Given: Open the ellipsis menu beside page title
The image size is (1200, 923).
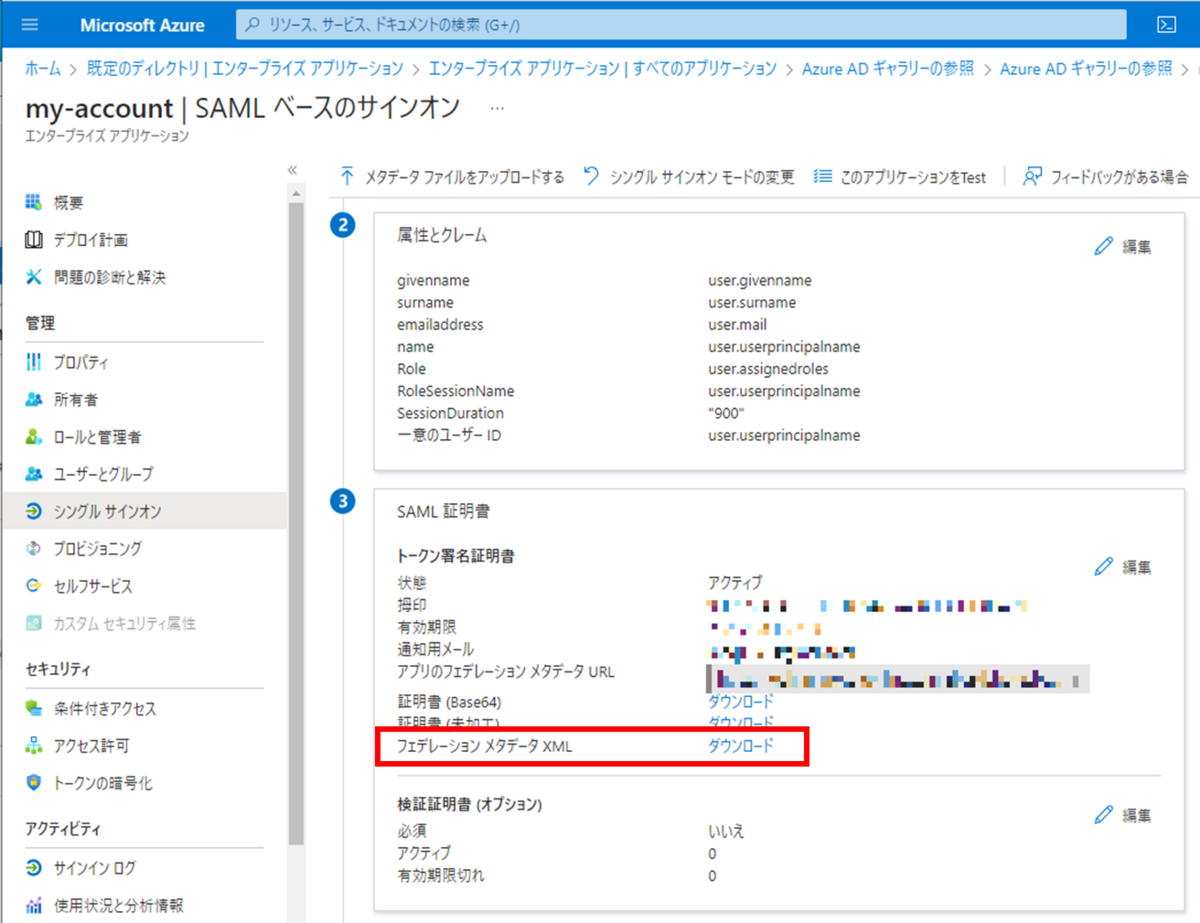Looking at the screenshot, I should pyautogui.click(x=498, y=107).
